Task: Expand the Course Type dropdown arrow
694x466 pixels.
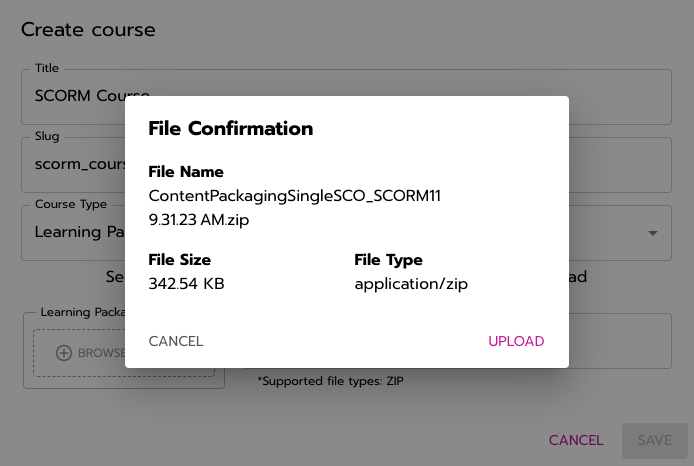Action: (653, 233)
